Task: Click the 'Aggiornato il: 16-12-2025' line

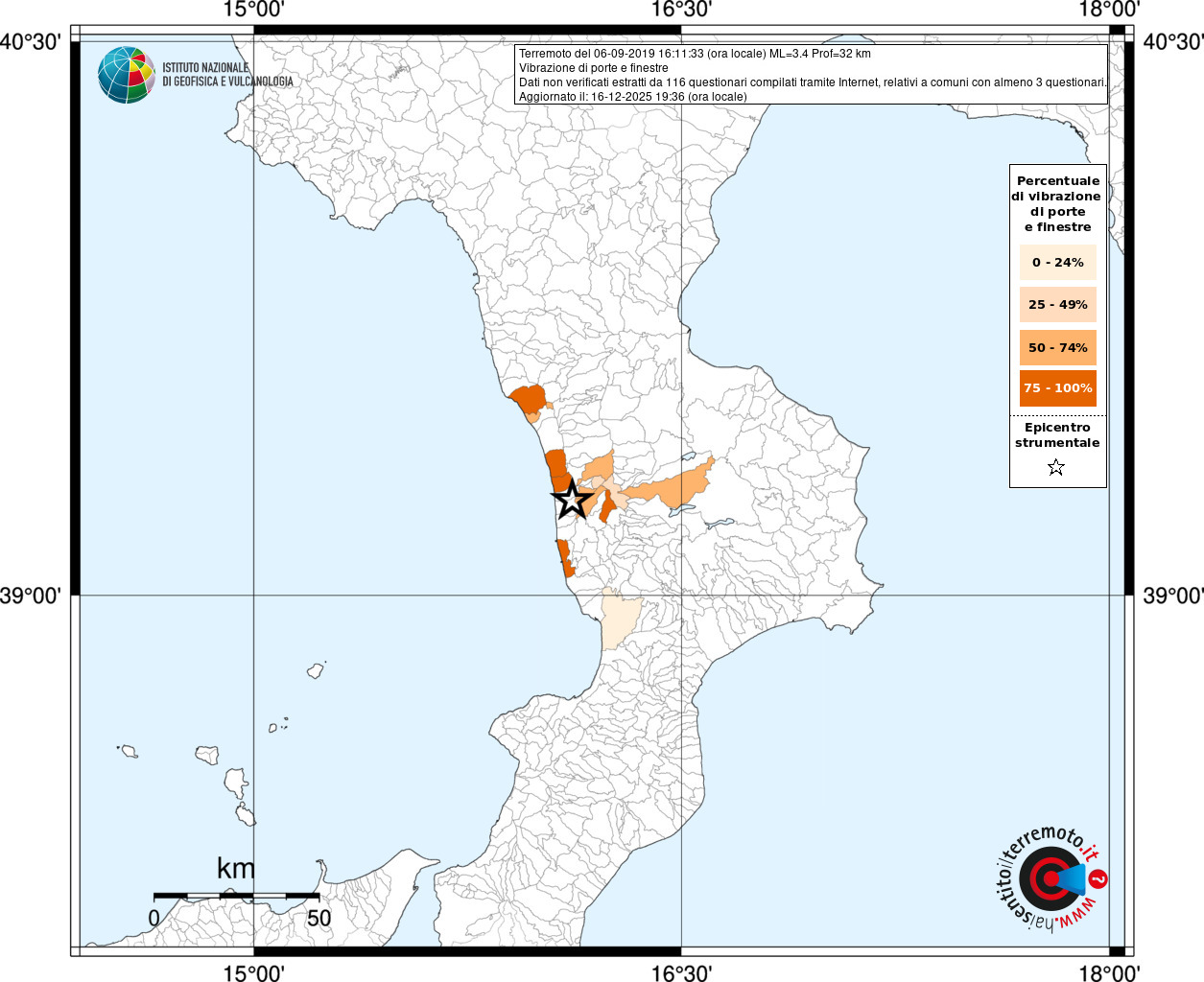Action: click(632, 97)
